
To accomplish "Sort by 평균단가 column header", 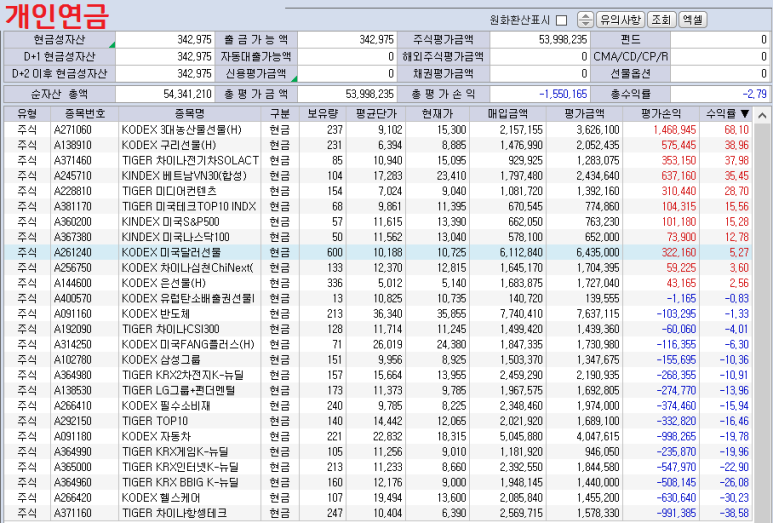I will coord(376,114).
